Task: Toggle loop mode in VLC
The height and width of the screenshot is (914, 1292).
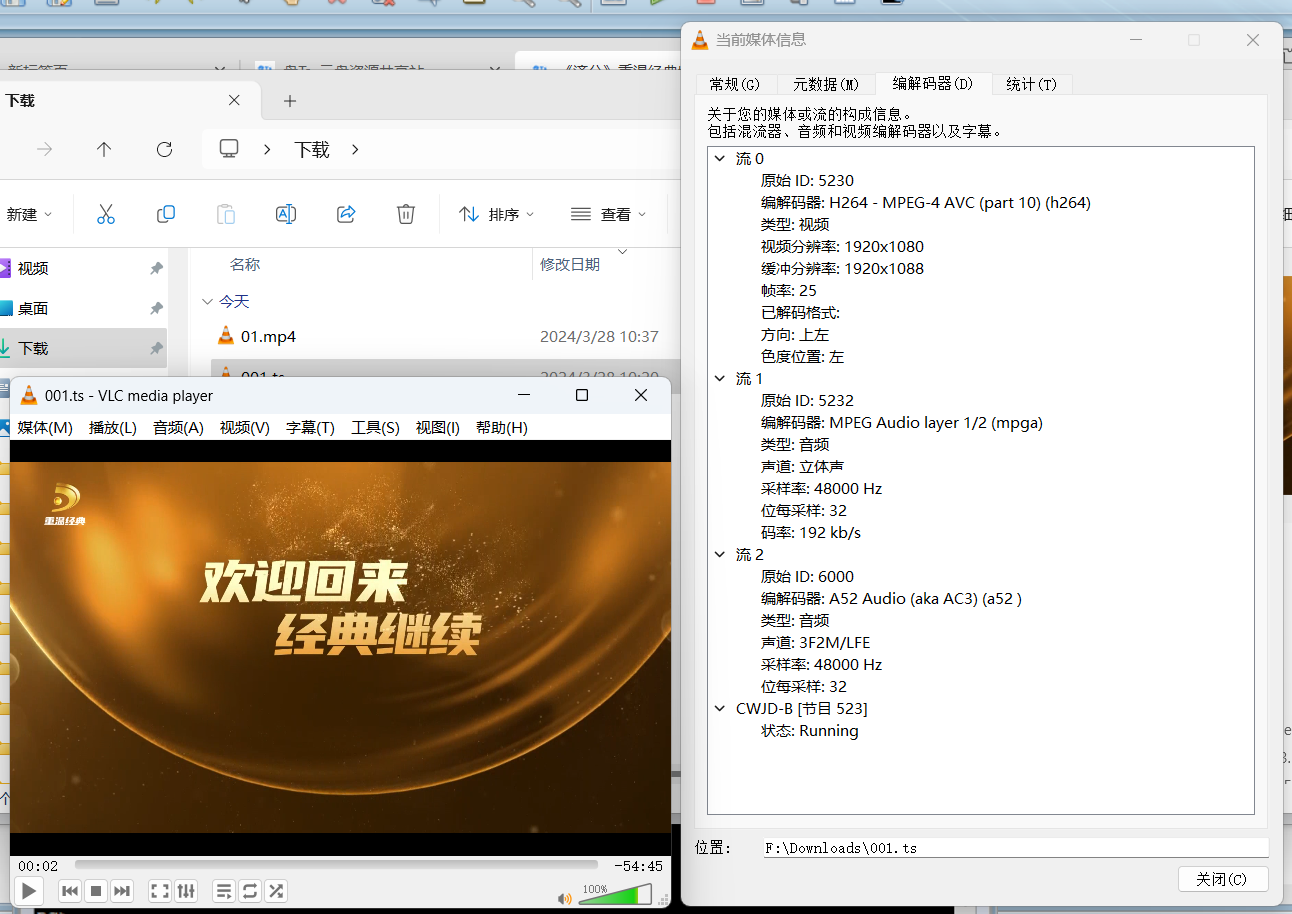Action: (250, 891)
